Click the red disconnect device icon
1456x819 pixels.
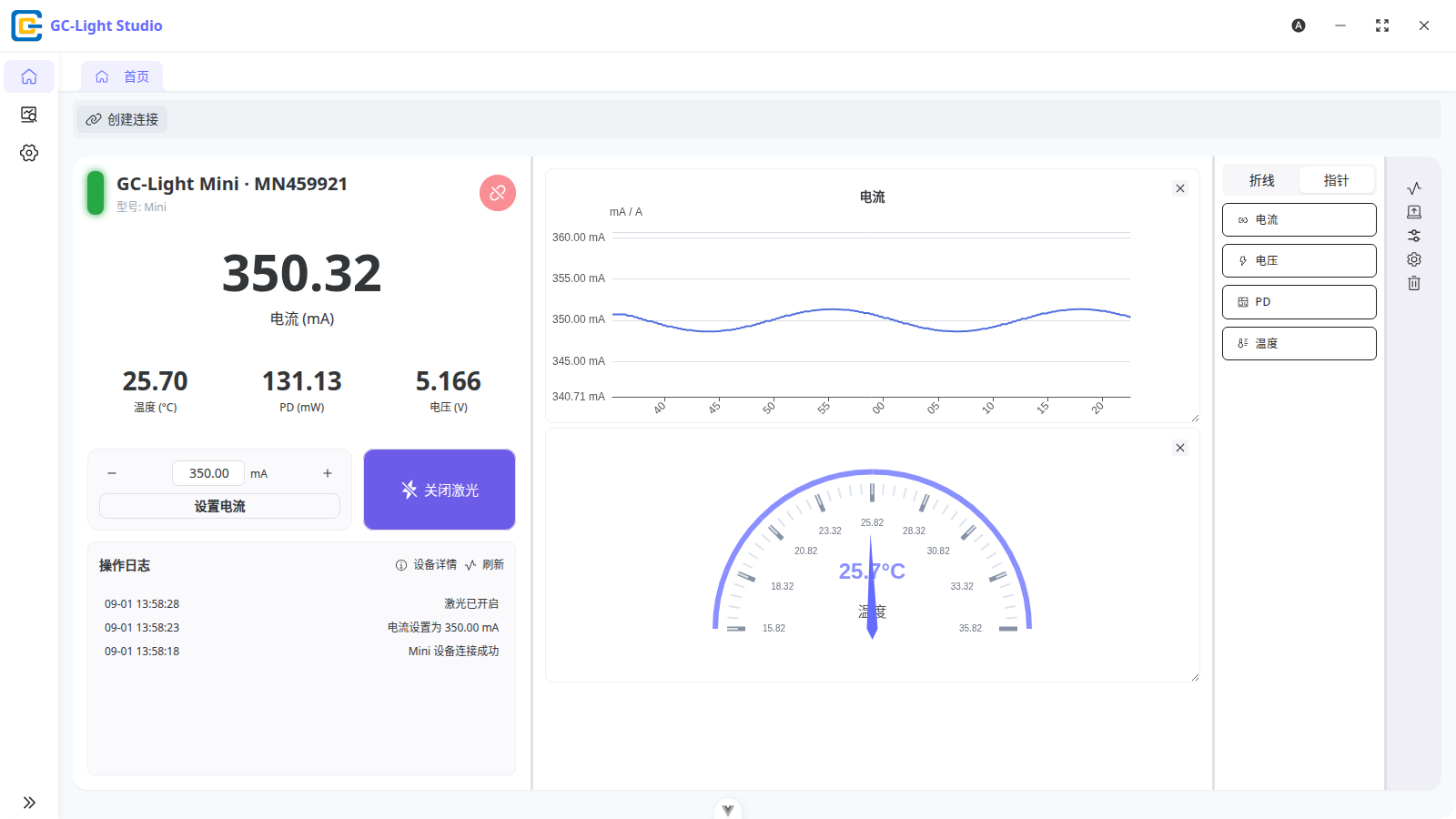(498, 193)
